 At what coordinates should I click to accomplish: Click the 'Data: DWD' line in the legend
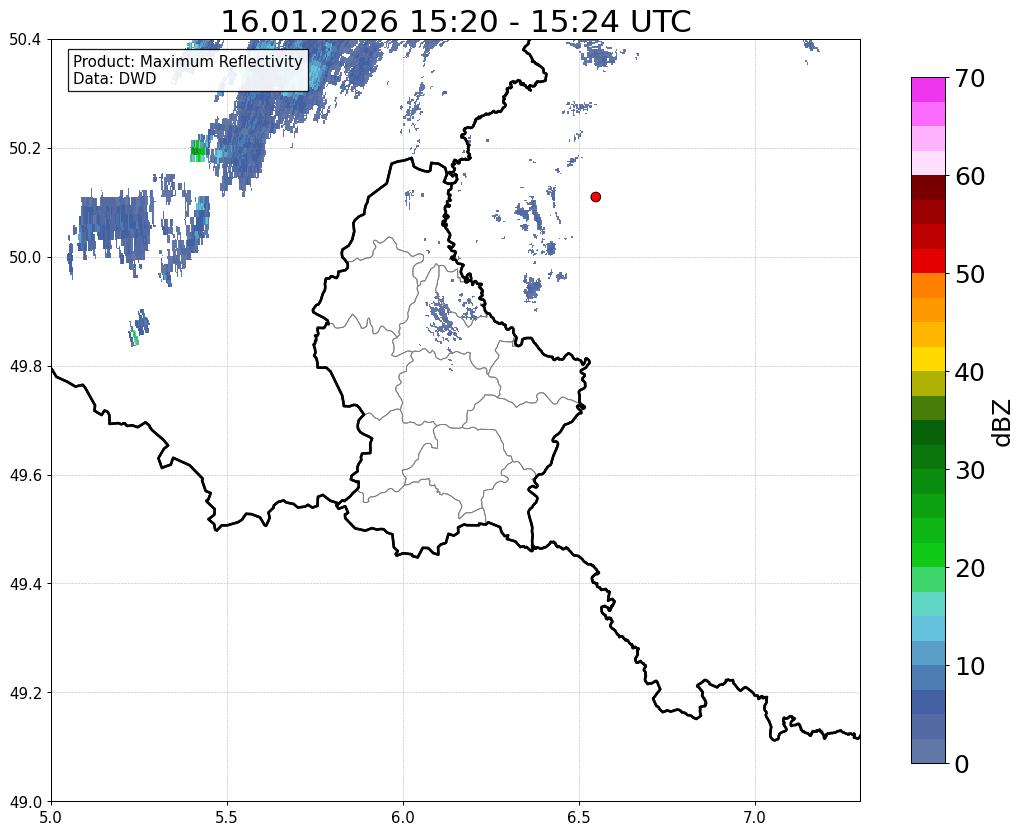click(115, 79)
